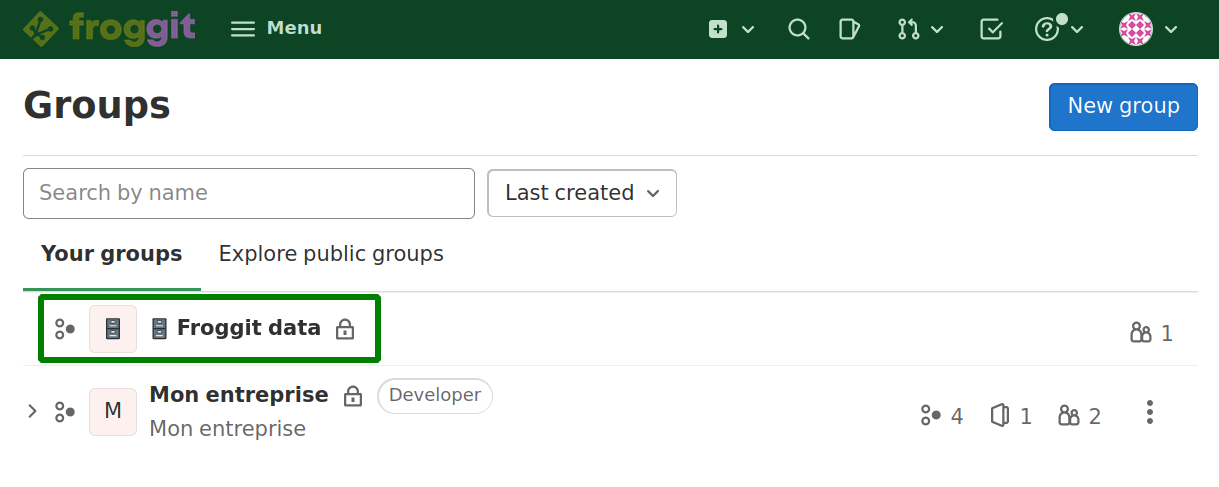
Task: Open Mon entreprise three-dot options menu
Action: click(x=1150, y=412)
